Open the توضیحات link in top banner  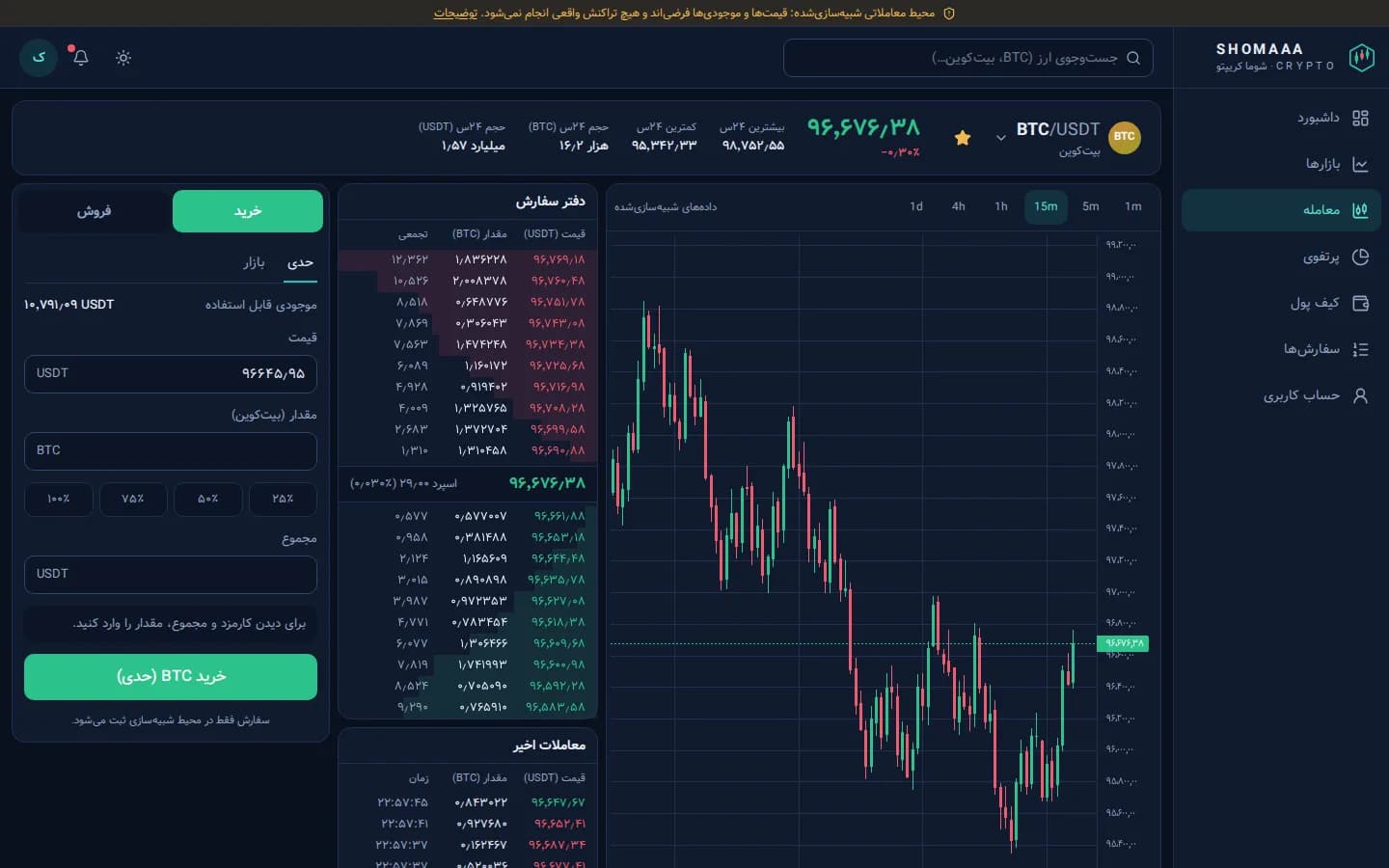[x=455, y=14]
